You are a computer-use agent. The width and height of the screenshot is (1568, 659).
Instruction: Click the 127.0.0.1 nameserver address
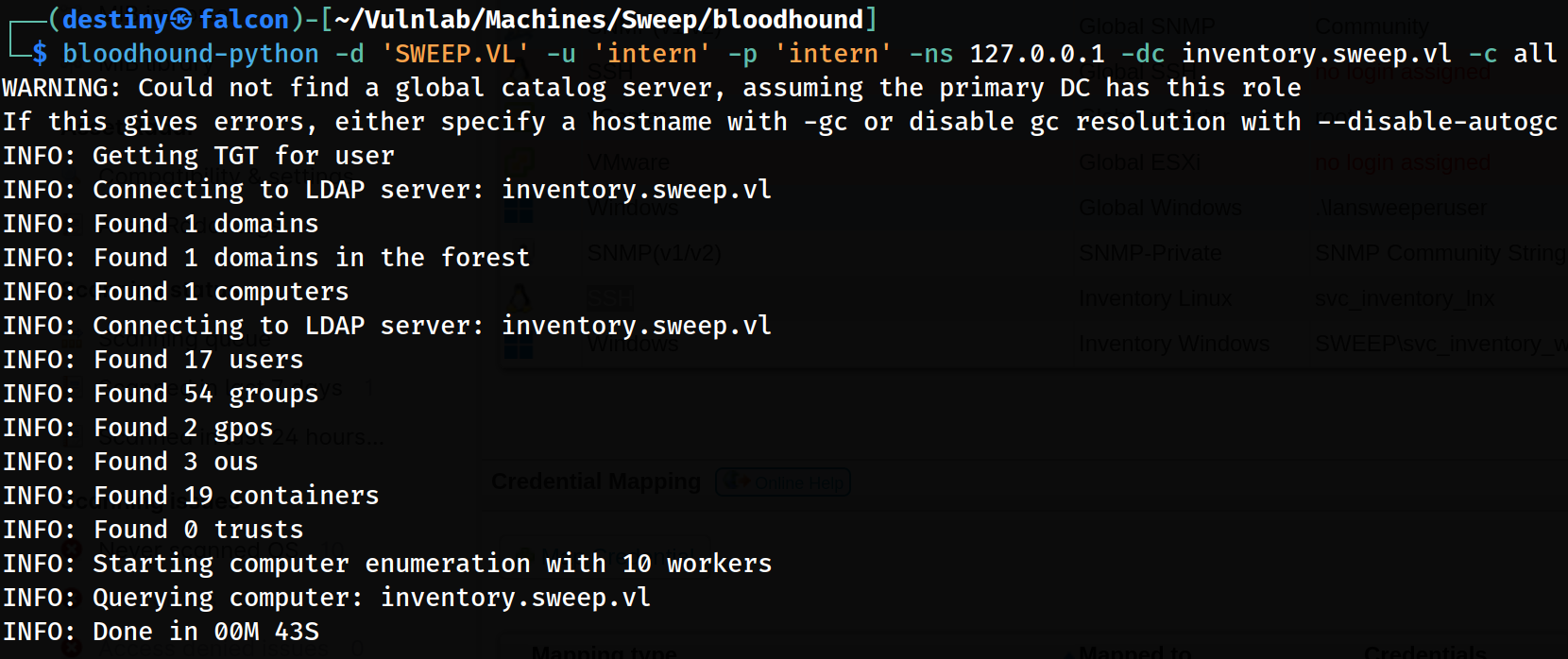click(1036, 54)
